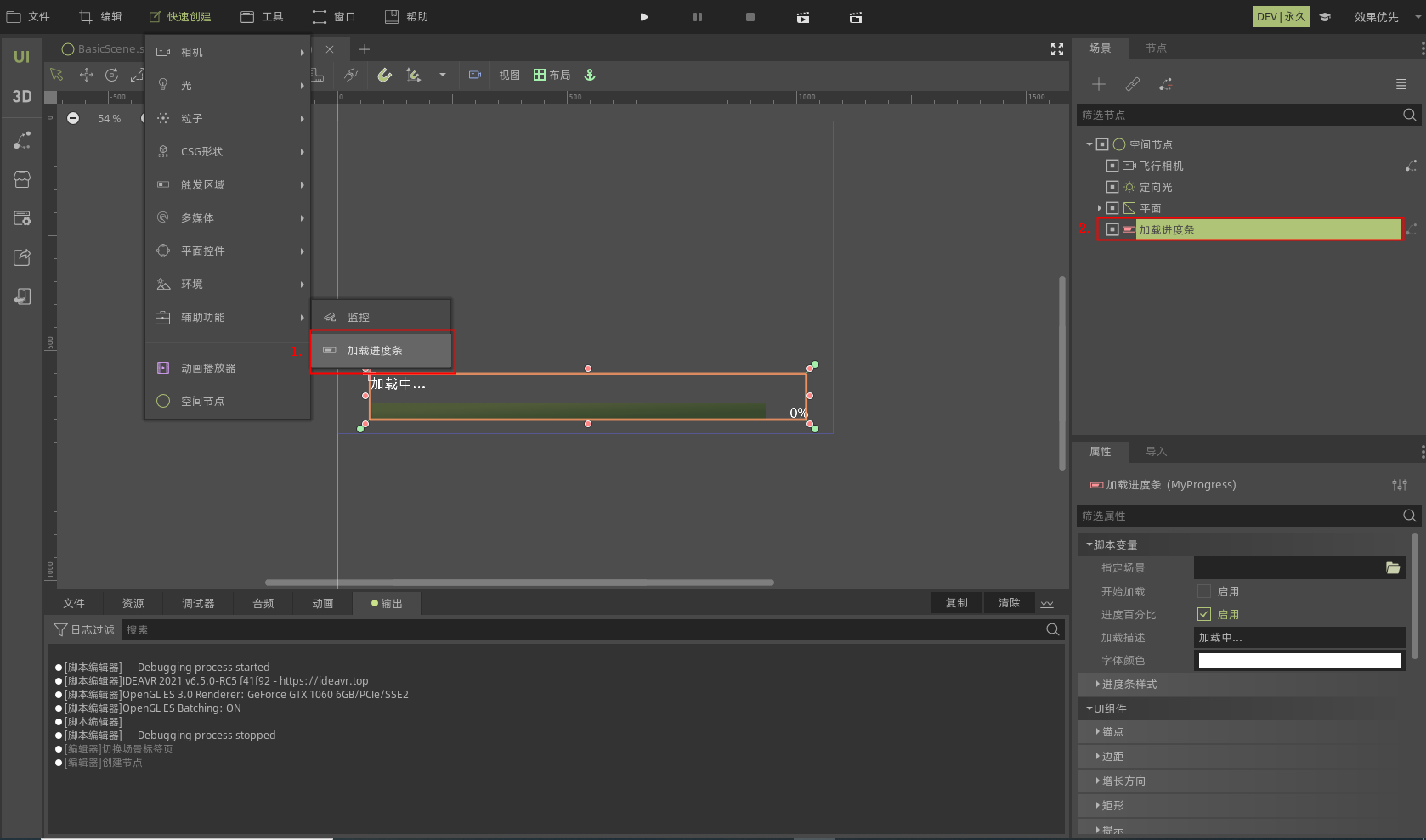The width and height of the screenshot is (1426, 840).
Task: Select 动画播放器 from quick create menu
Action: 228,368
